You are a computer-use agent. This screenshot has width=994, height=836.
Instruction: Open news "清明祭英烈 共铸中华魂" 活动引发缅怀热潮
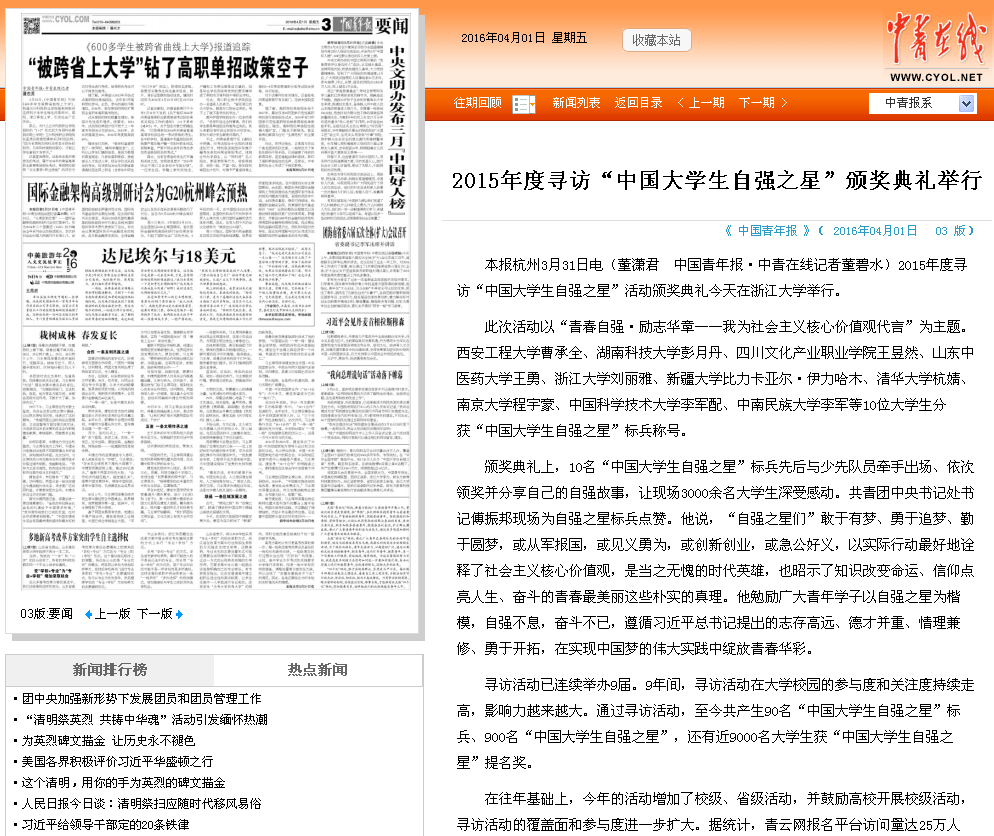pyautogui.click(x=145, y=719)
